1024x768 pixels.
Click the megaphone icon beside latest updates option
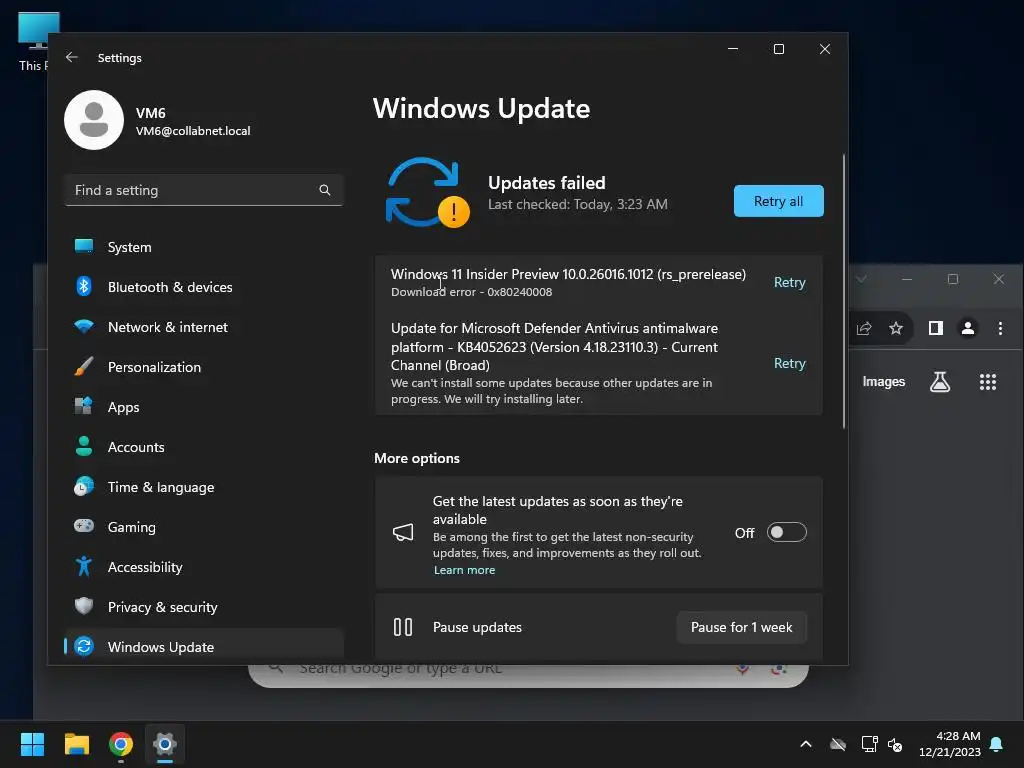point(403,532)
